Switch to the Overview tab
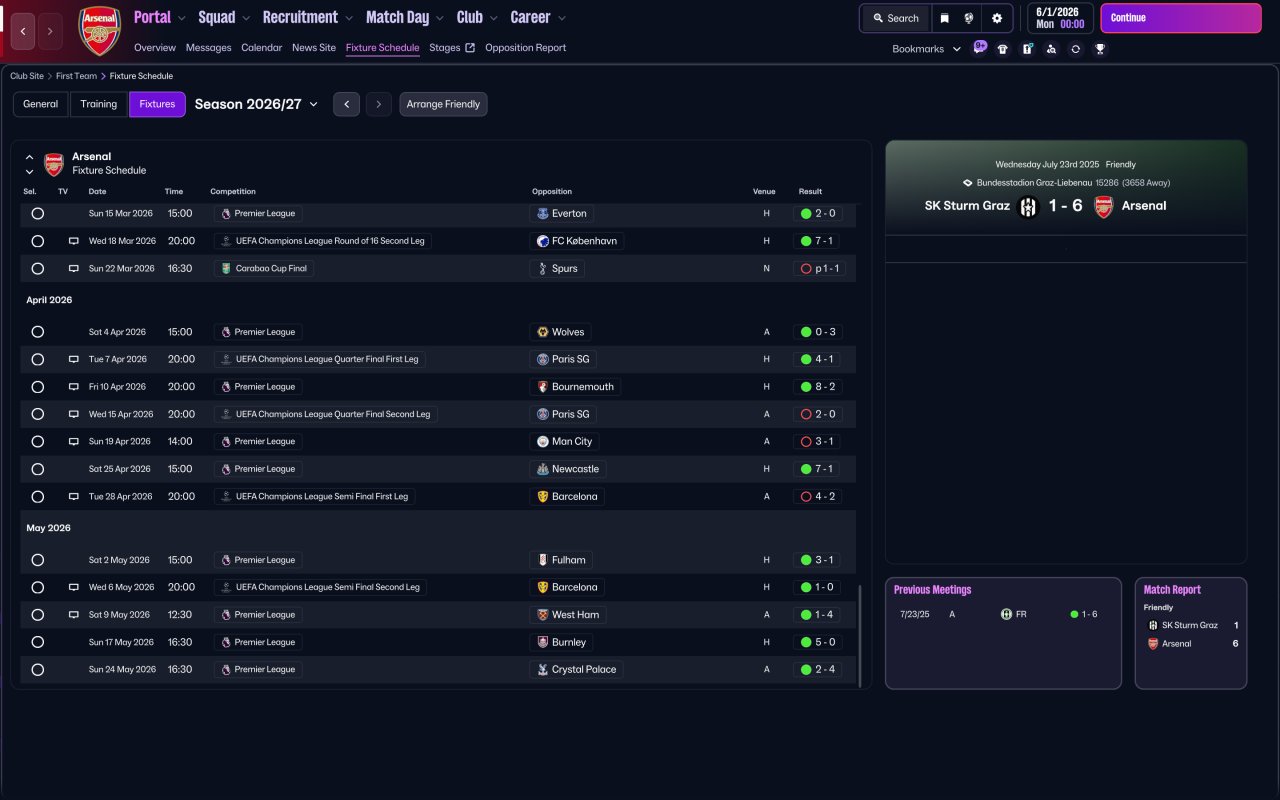1280x800 pixels. point(155,48)
